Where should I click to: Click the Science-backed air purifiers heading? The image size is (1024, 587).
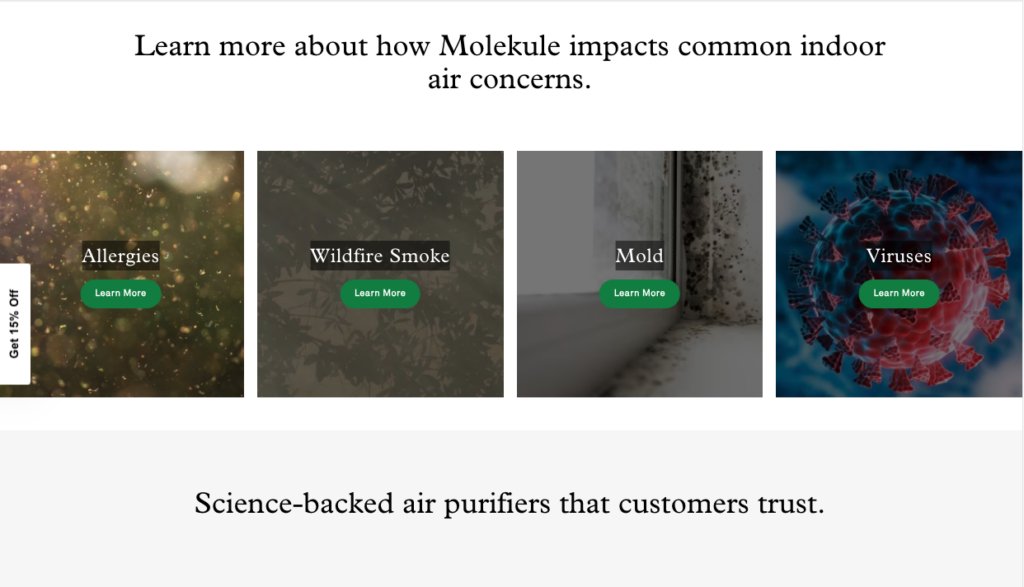coord(509,503)
